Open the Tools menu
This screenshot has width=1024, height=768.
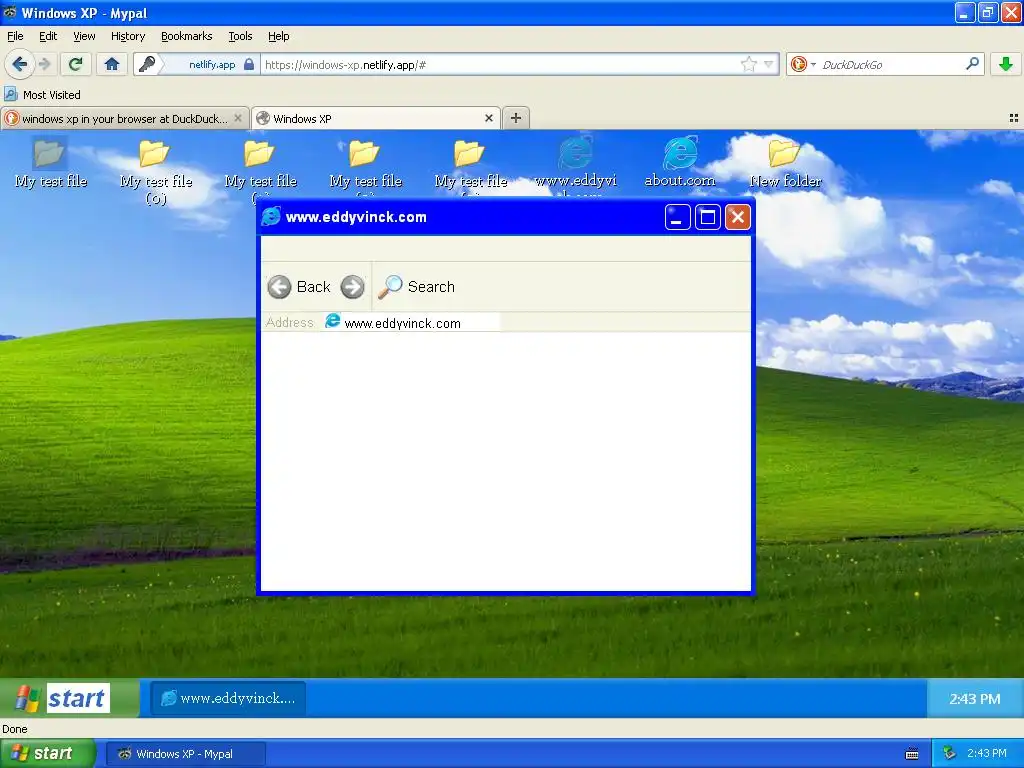240,36
